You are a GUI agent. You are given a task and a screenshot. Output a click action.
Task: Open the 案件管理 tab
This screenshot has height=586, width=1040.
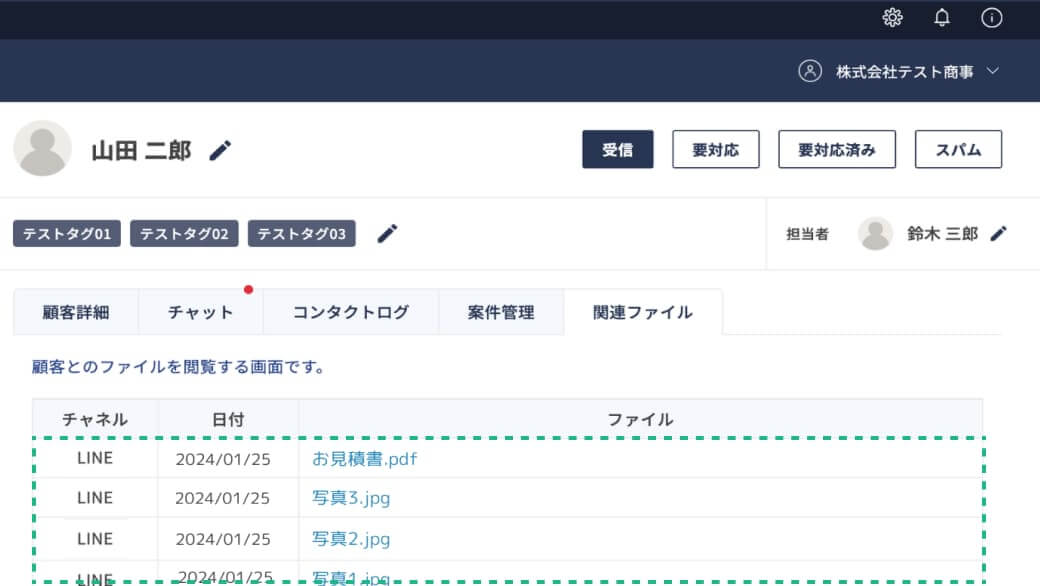pyautogui.click(x=501, y=312)
